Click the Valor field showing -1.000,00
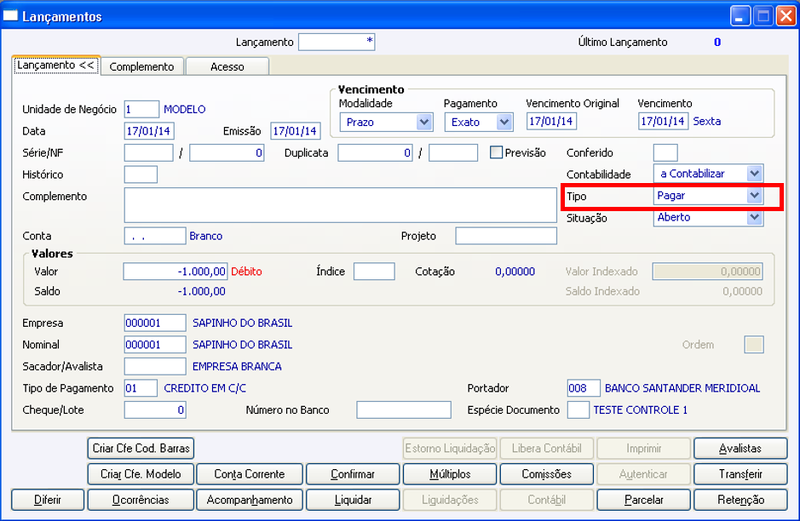Image resolution: width=800 pixels, height=521 pixels. 175,271
